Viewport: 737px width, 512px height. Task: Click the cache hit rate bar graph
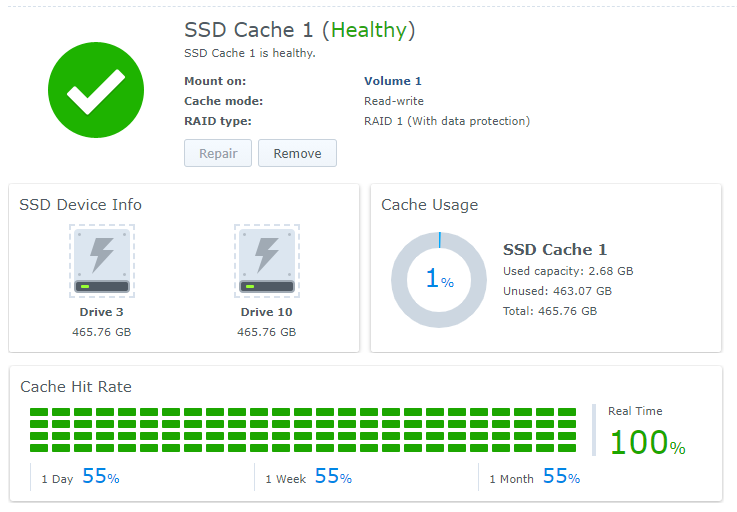click(x=303, y=430)
